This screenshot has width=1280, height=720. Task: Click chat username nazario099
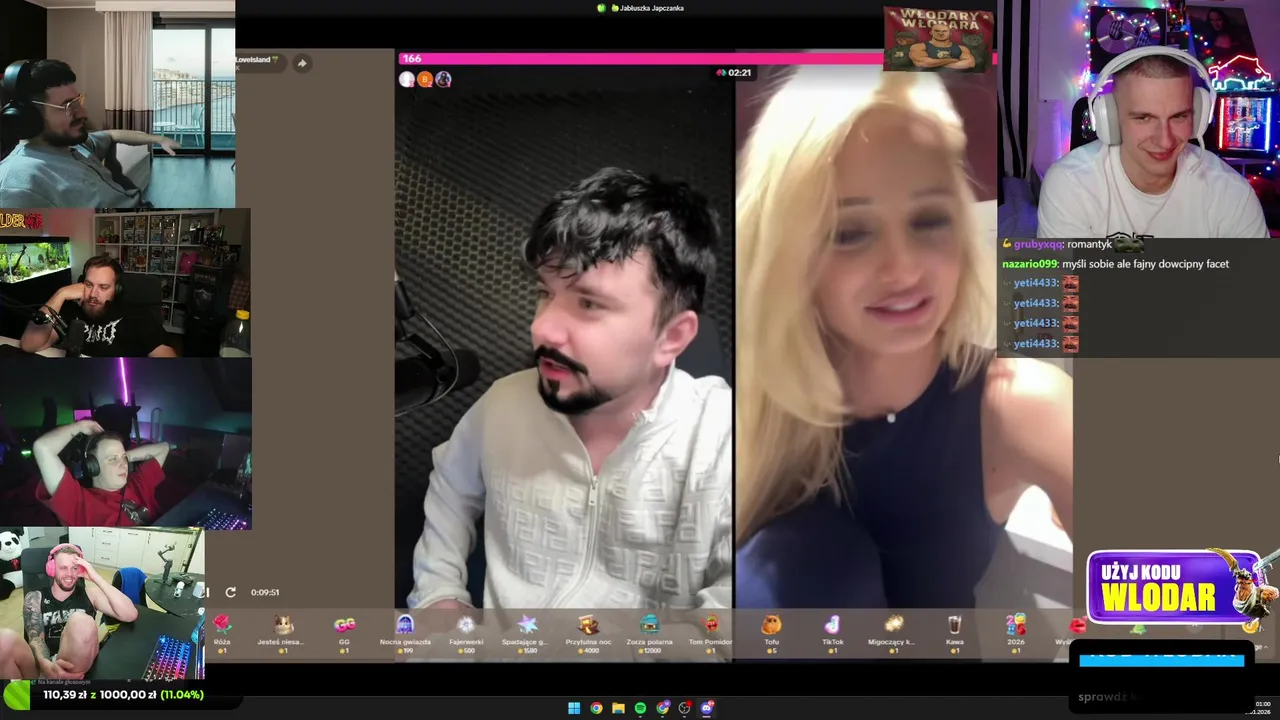1030,264
